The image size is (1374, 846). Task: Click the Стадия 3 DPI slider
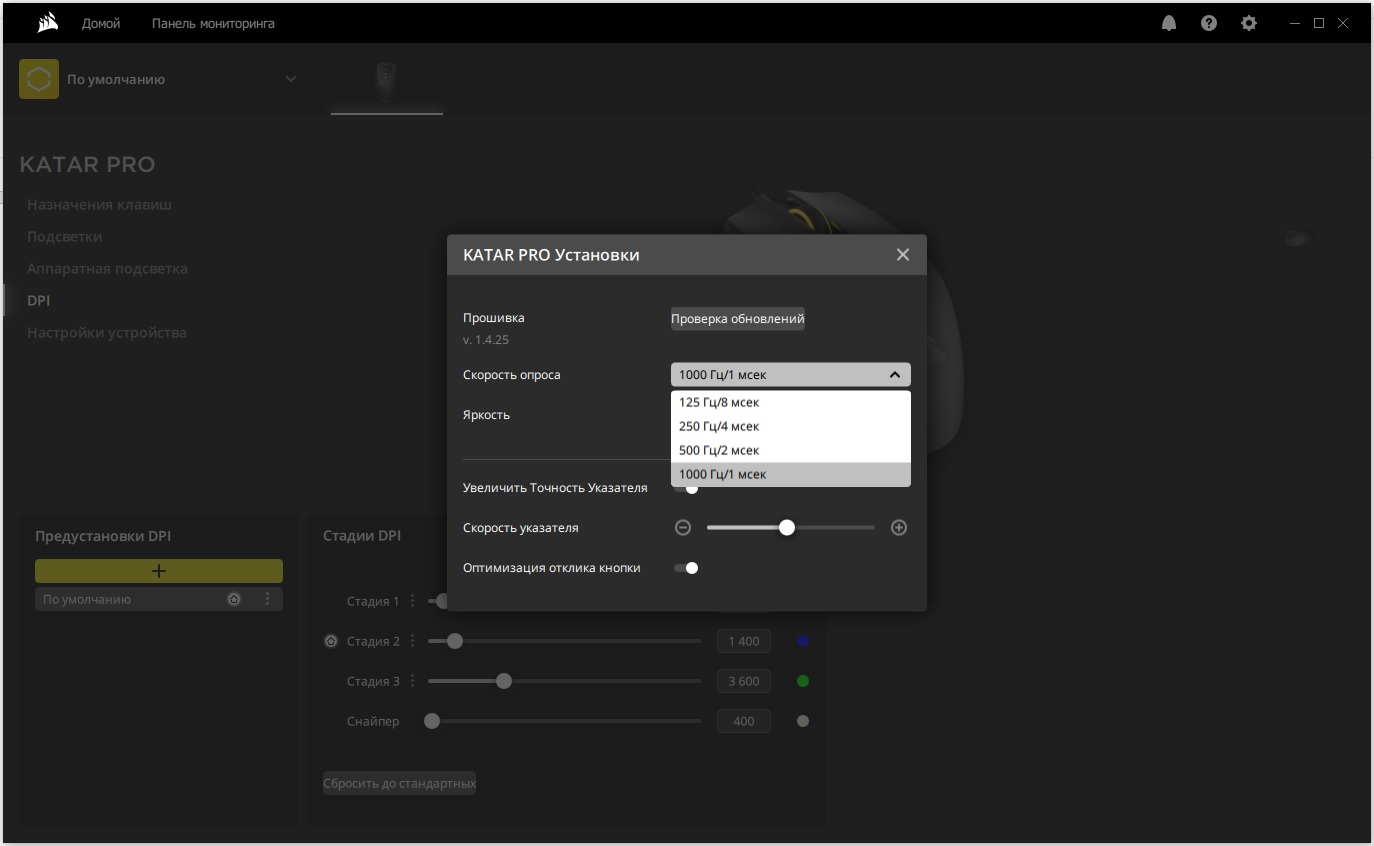tap(564, 681)
